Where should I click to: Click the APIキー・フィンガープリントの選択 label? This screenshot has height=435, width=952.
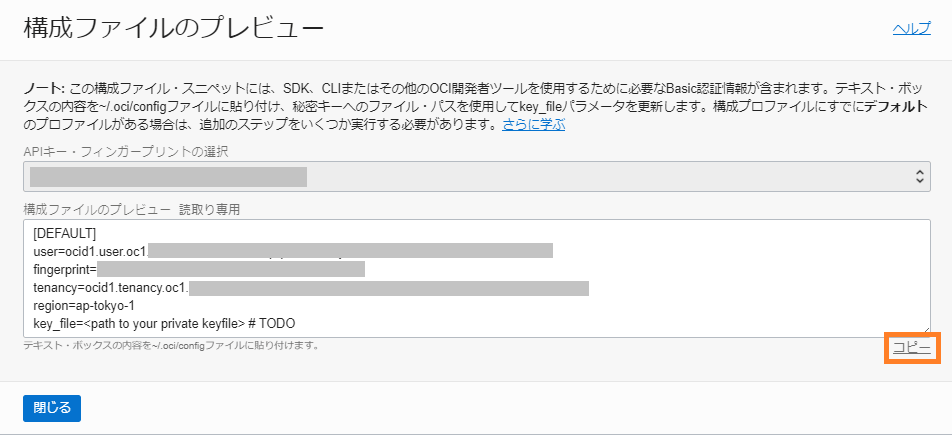tap(126, 152)
